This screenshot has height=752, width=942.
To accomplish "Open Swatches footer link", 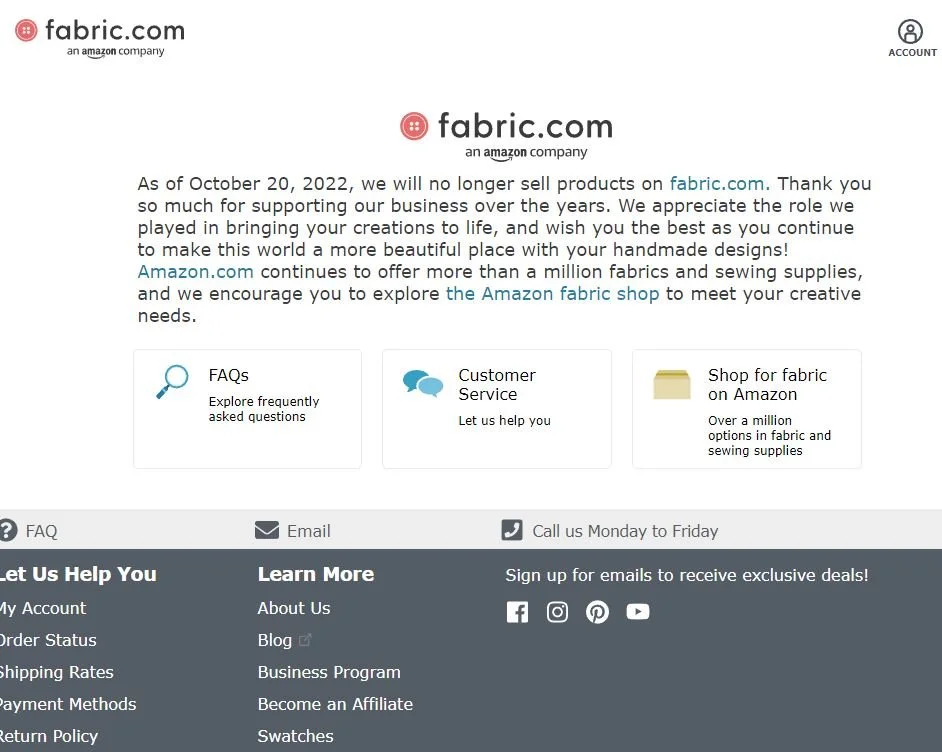I will [296, 736].
